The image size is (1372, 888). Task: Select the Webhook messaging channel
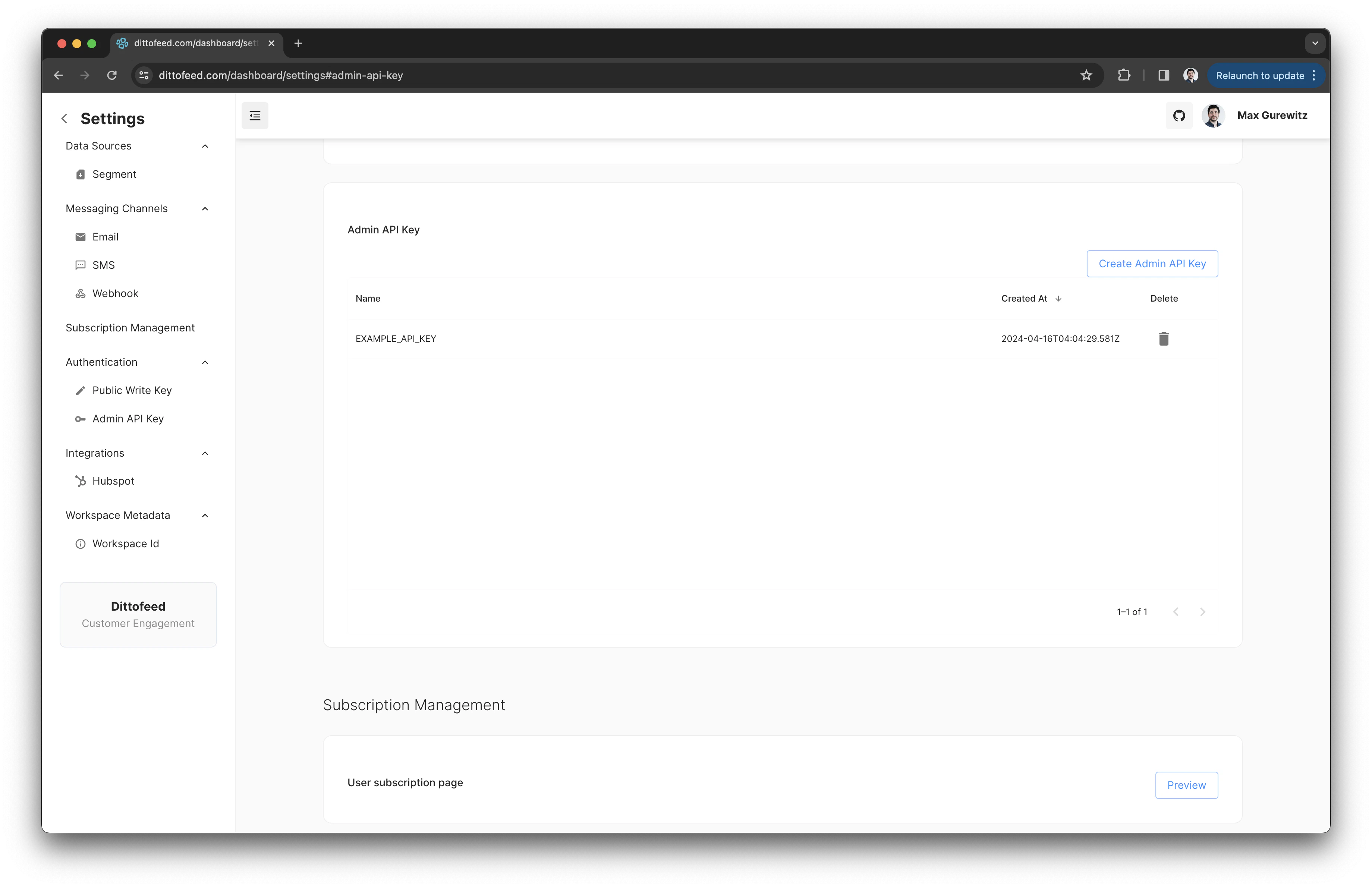(x=115, y=293)
